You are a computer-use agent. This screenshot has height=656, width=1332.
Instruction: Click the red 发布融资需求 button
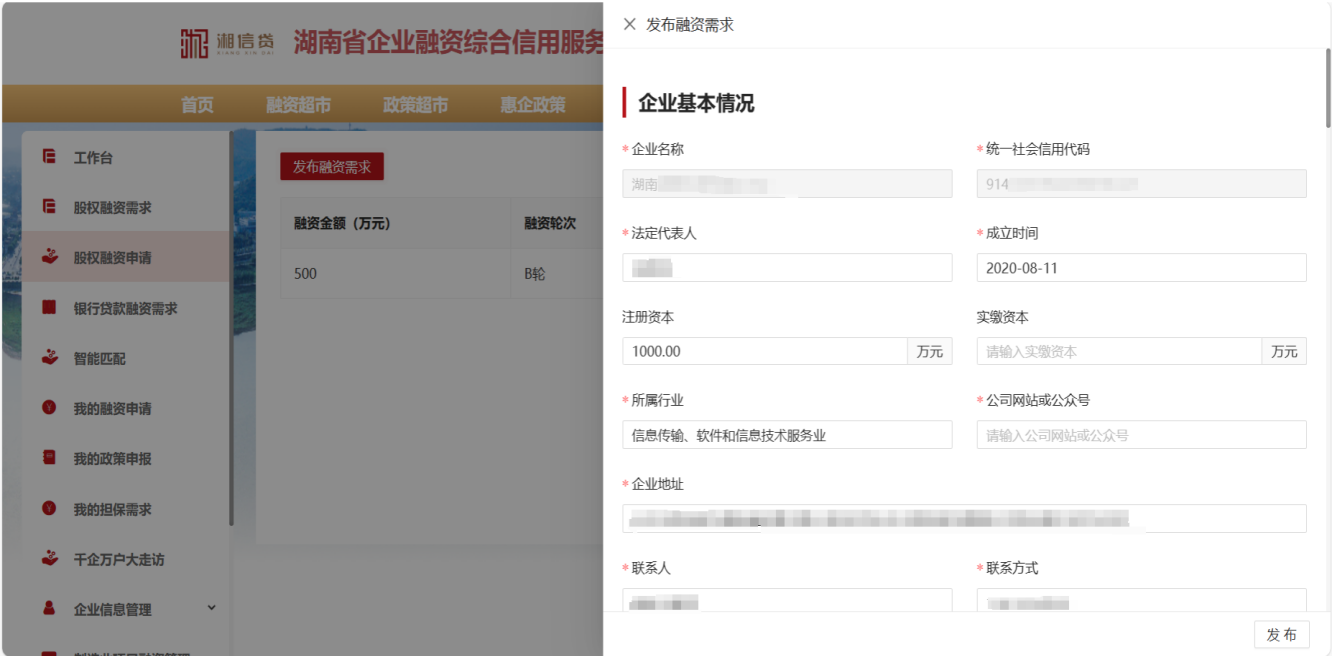(x=332, y=167)
